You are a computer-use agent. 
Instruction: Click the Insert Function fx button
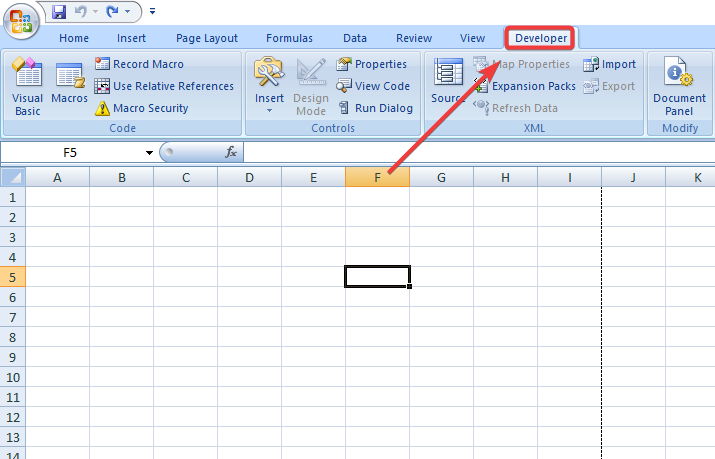coord(231,152)
